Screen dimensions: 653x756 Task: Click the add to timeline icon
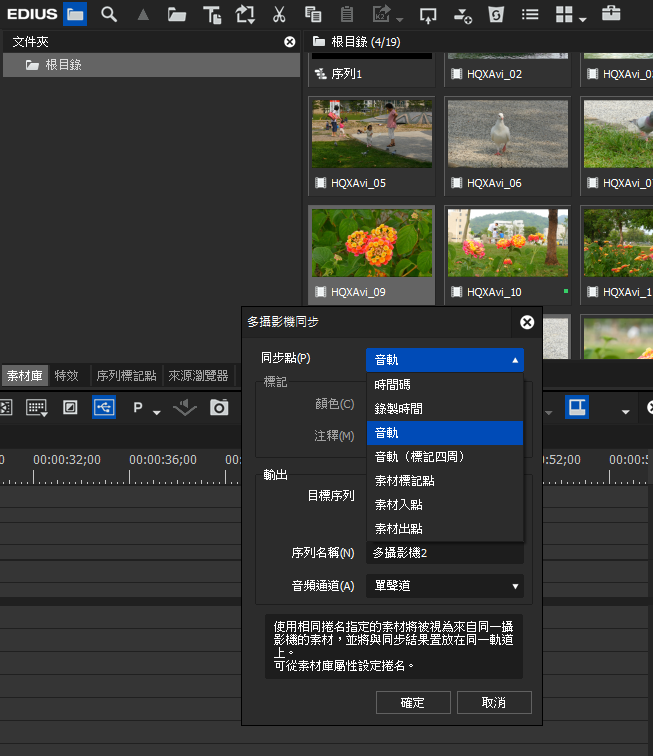click(463, 15)
